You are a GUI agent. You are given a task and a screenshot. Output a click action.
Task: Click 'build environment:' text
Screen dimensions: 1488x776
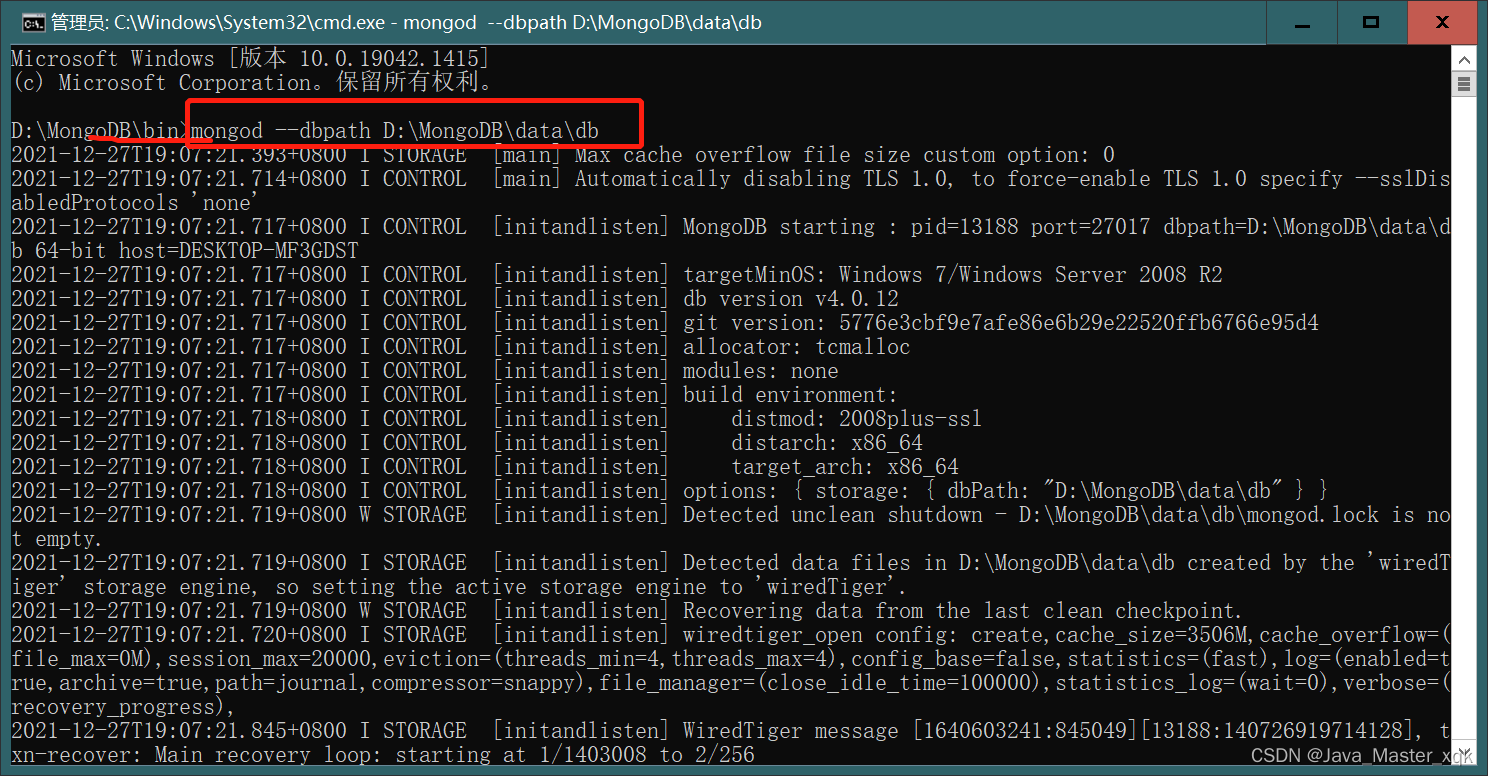pyautogui.click(x=791, y=395)
